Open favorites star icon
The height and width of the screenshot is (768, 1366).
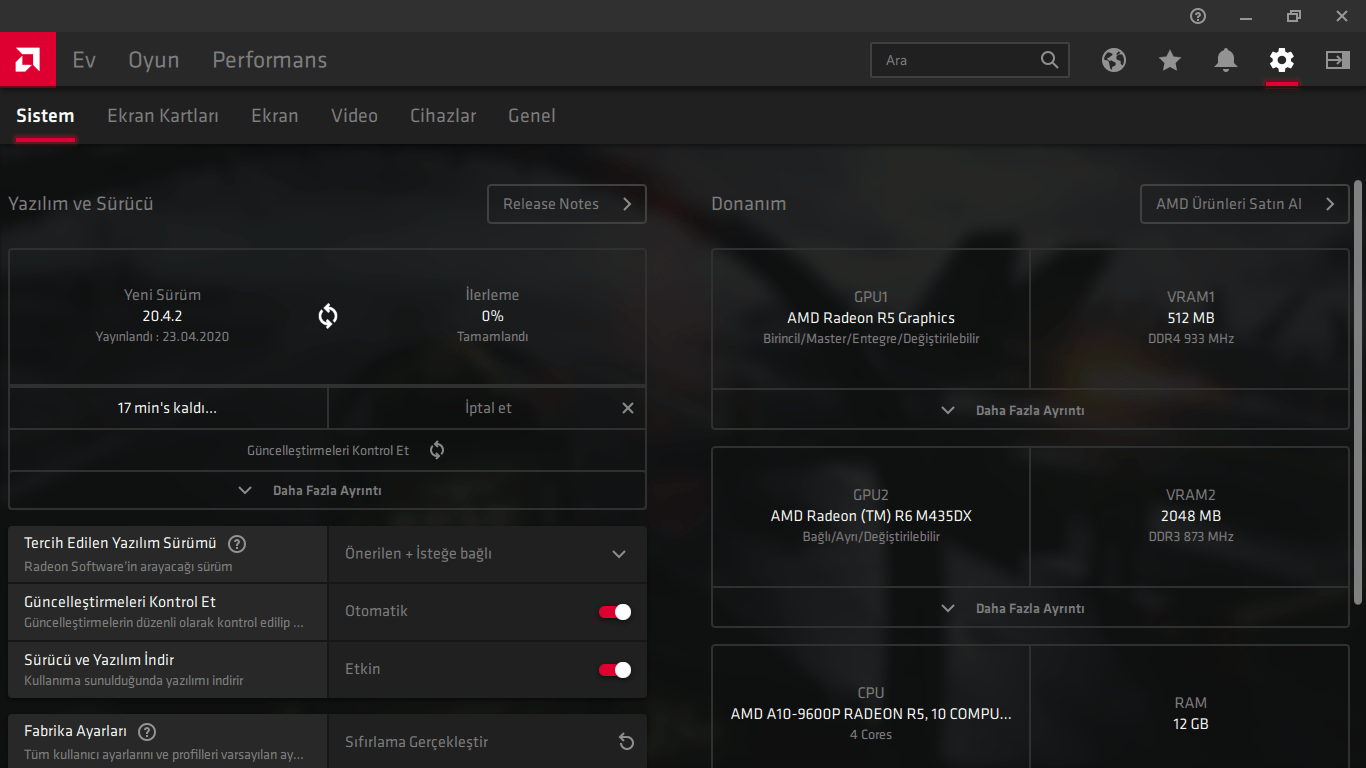(x=1170, y=60)
